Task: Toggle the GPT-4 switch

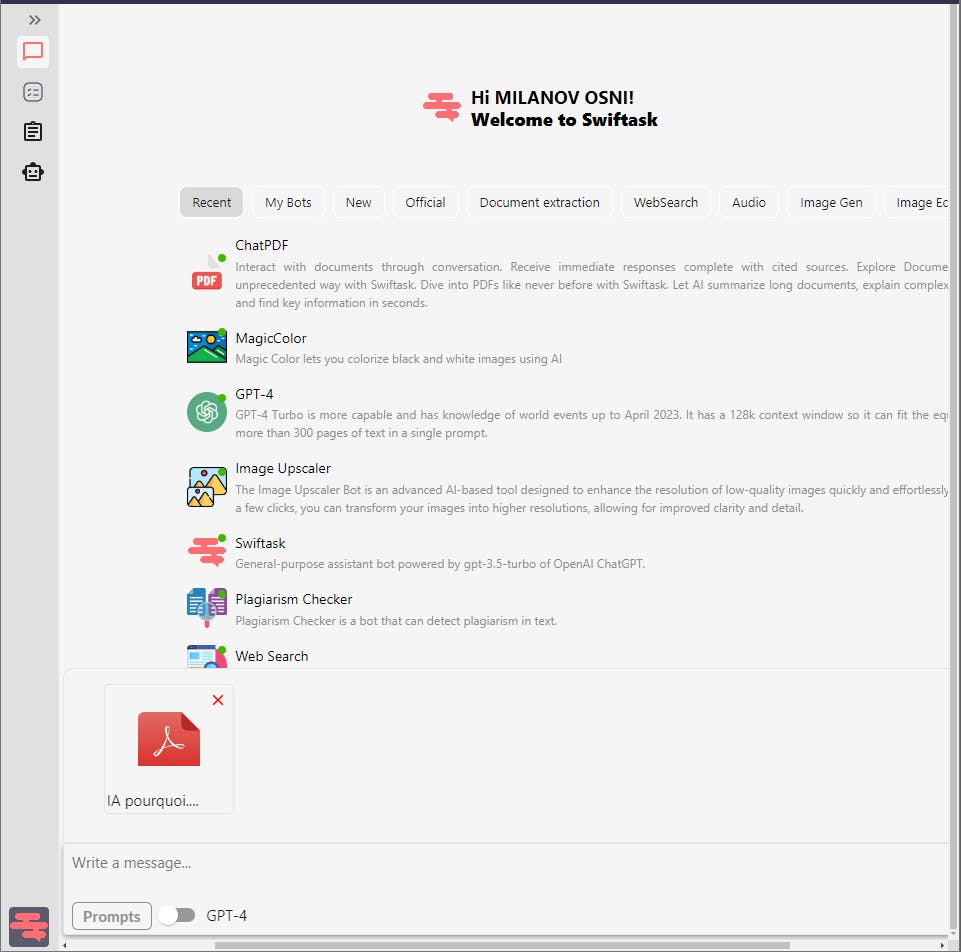Action: click(x=177, y=915)
